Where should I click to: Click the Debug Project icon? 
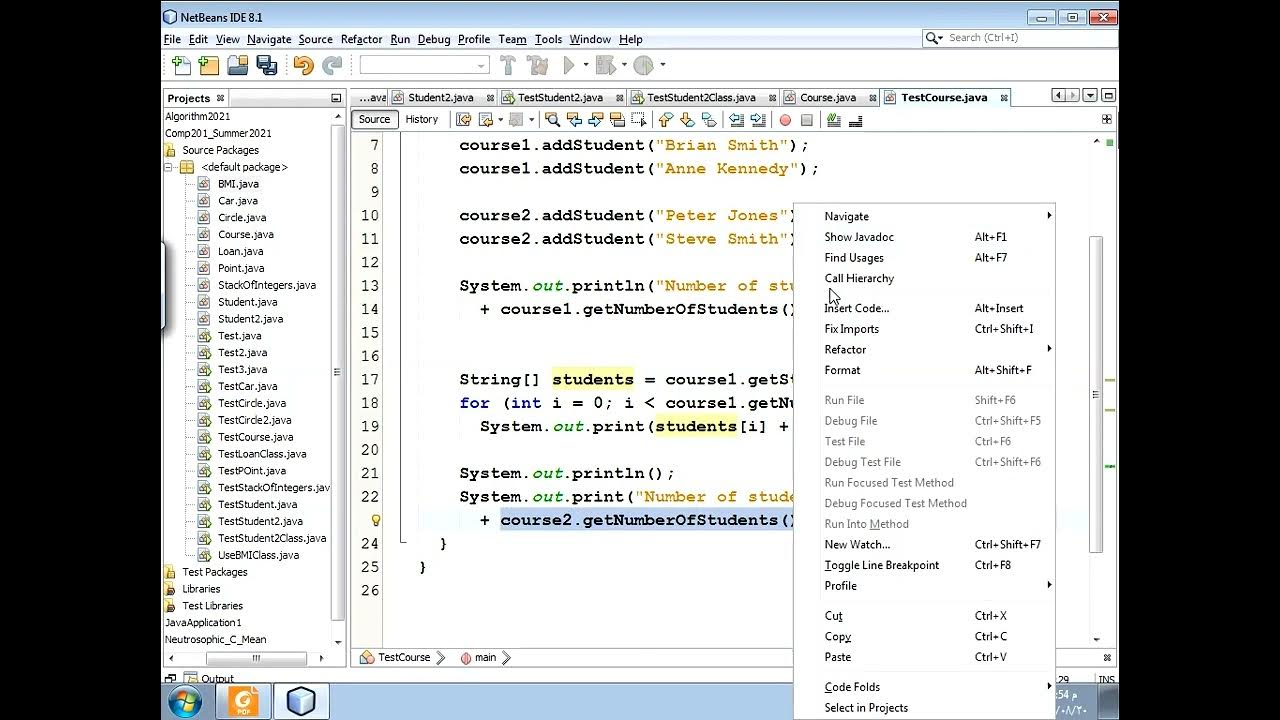click(604, 65)
